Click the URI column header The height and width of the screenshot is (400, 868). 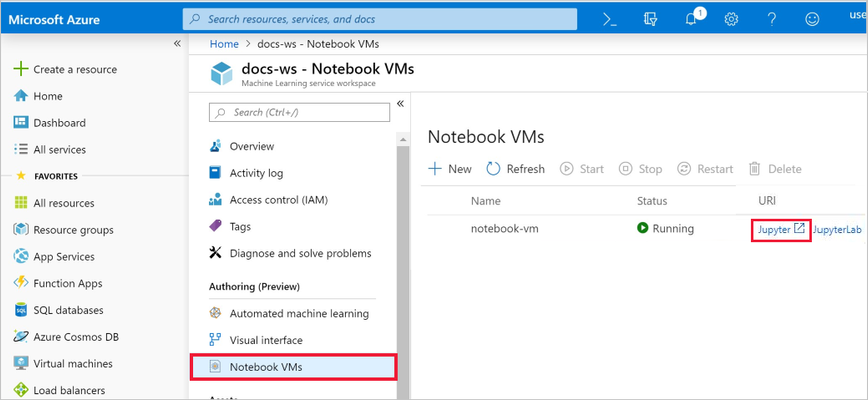coord(767,201)
